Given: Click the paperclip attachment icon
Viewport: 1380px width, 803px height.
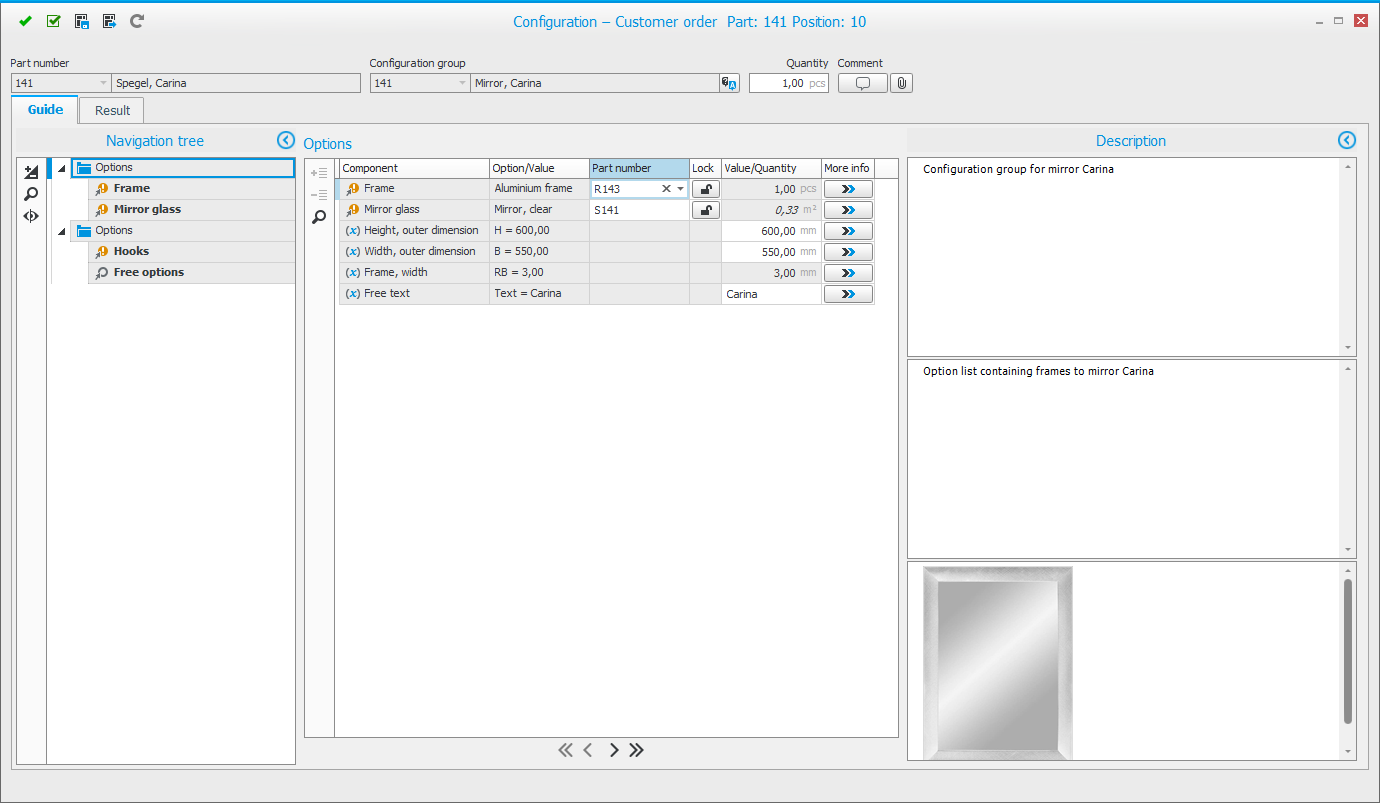Looking at the screenshot, I should 901,83.
